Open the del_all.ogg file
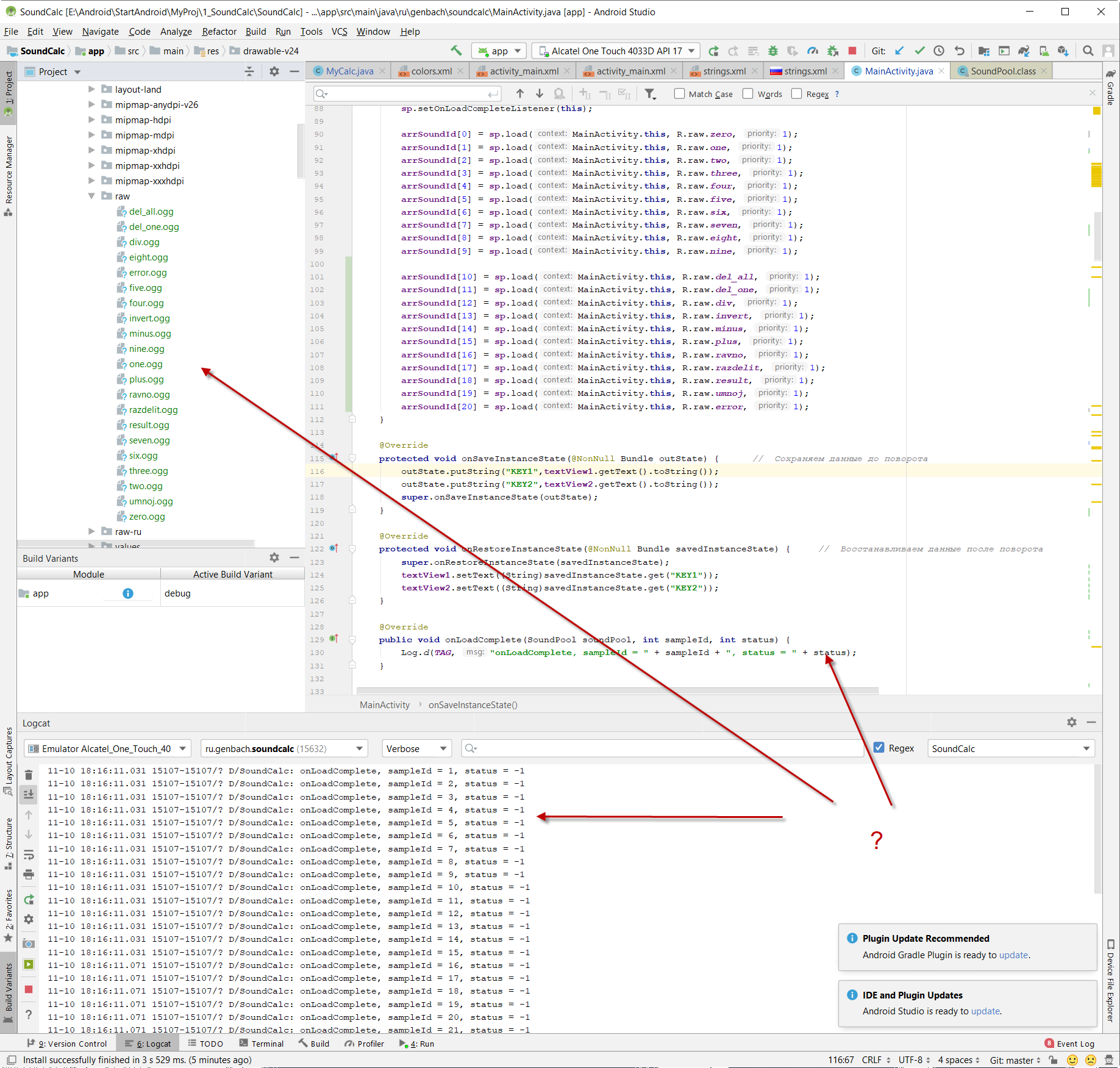This screenshot has width=1120, height=1068. (151, 212)
